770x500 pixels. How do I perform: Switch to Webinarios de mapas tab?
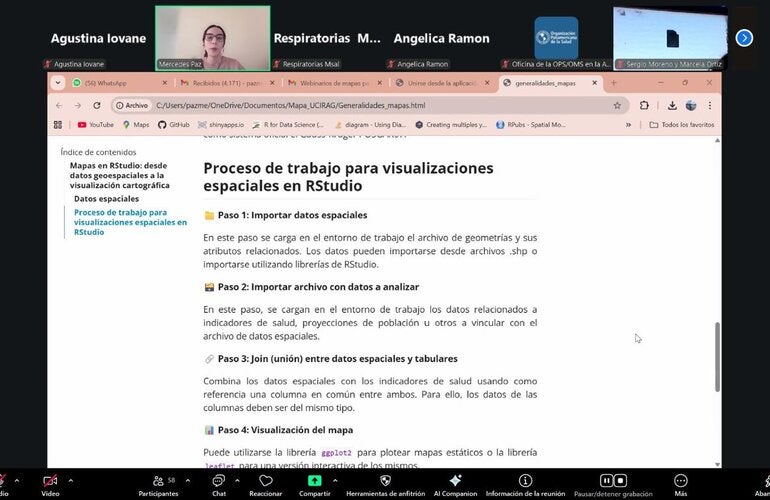click(x=335, y=83)
